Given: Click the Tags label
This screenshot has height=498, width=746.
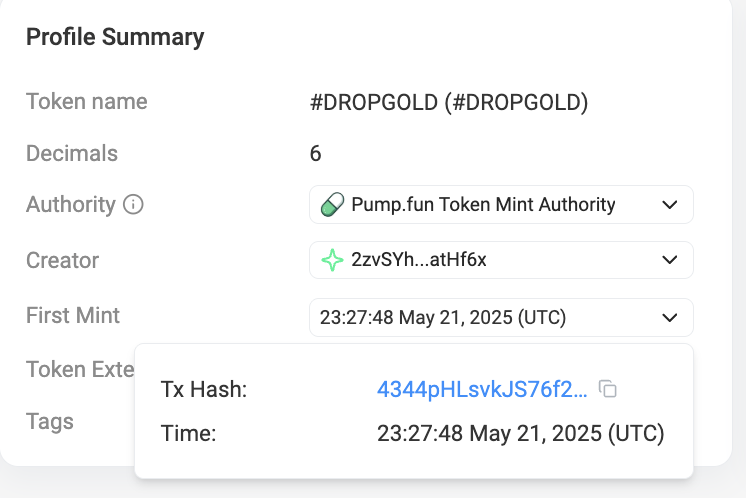Looking at the screenshot, I should (50, 422).
